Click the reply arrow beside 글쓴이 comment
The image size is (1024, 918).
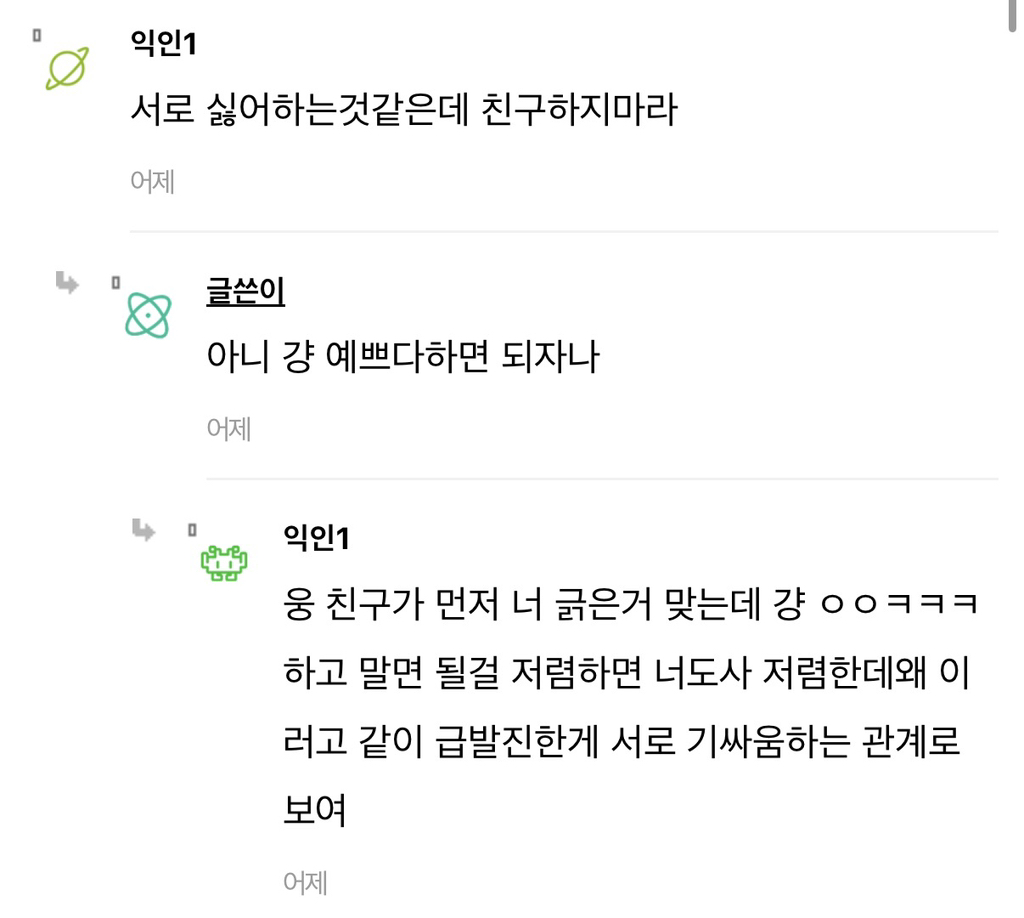[67, 284]
